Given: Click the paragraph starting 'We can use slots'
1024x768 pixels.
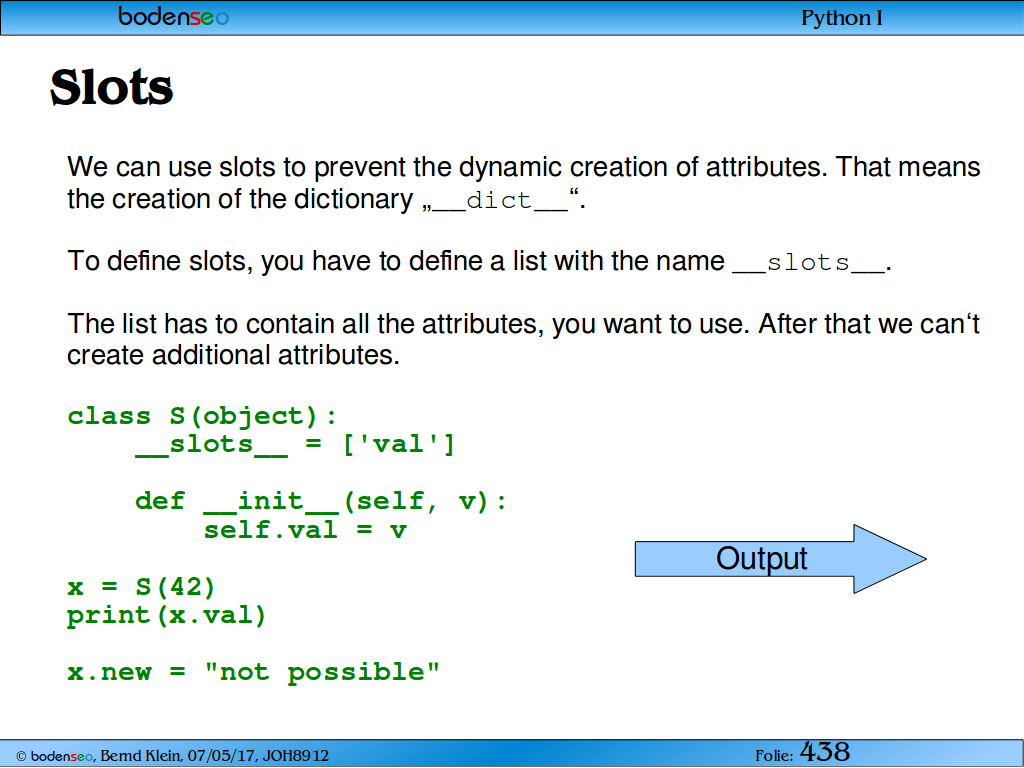Looking at the screenshot, I should pyautogui.click(x=524, y=183).
